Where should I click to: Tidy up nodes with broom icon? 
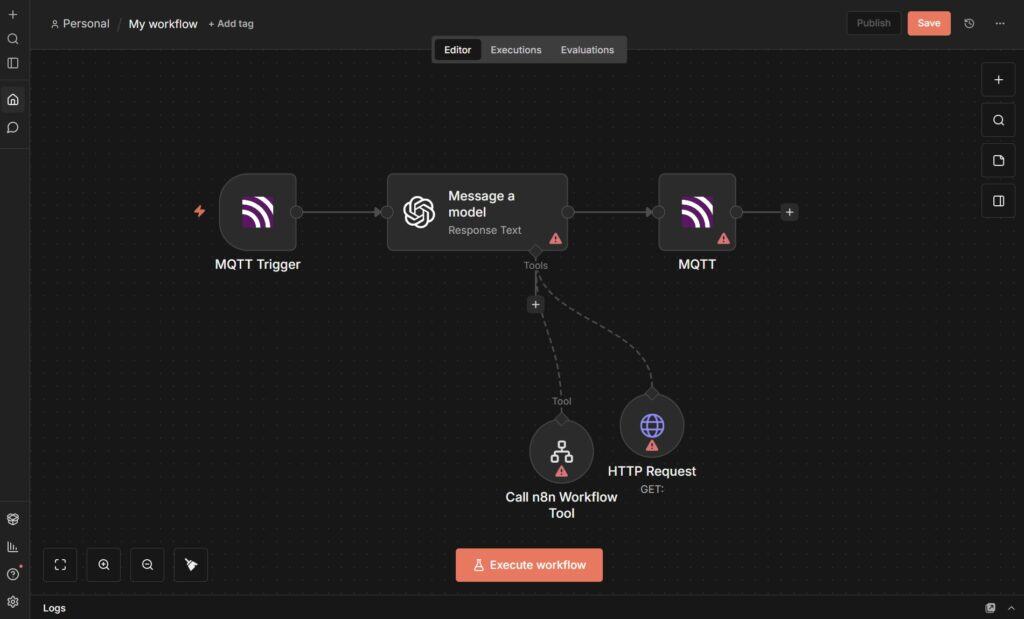pyautogui.click(x=191, y=565)
